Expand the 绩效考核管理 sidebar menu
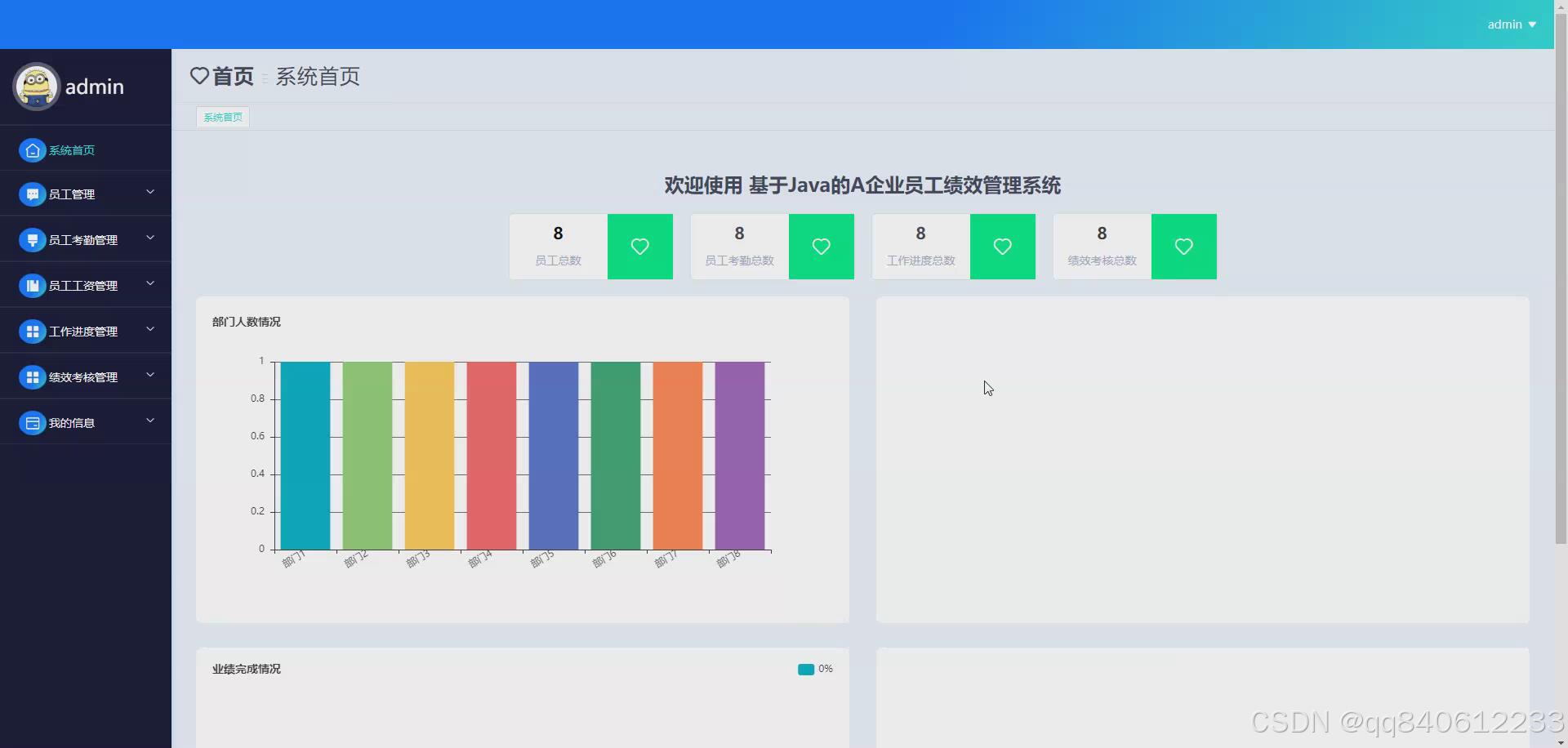The height and width of the screenshot is (748, 1568). click(x=150, y=375)
